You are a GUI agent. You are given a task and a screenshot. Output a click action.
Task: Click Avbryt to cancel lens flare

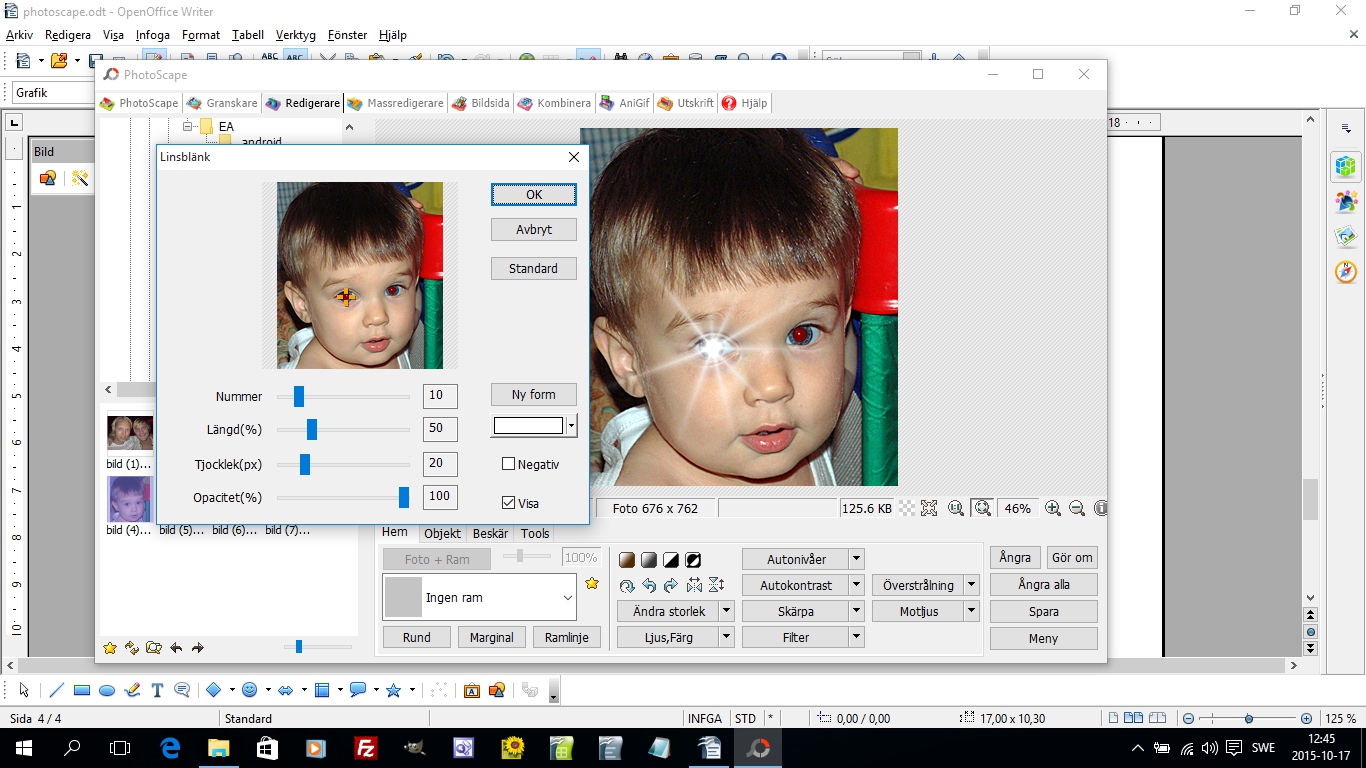(534, 229)
